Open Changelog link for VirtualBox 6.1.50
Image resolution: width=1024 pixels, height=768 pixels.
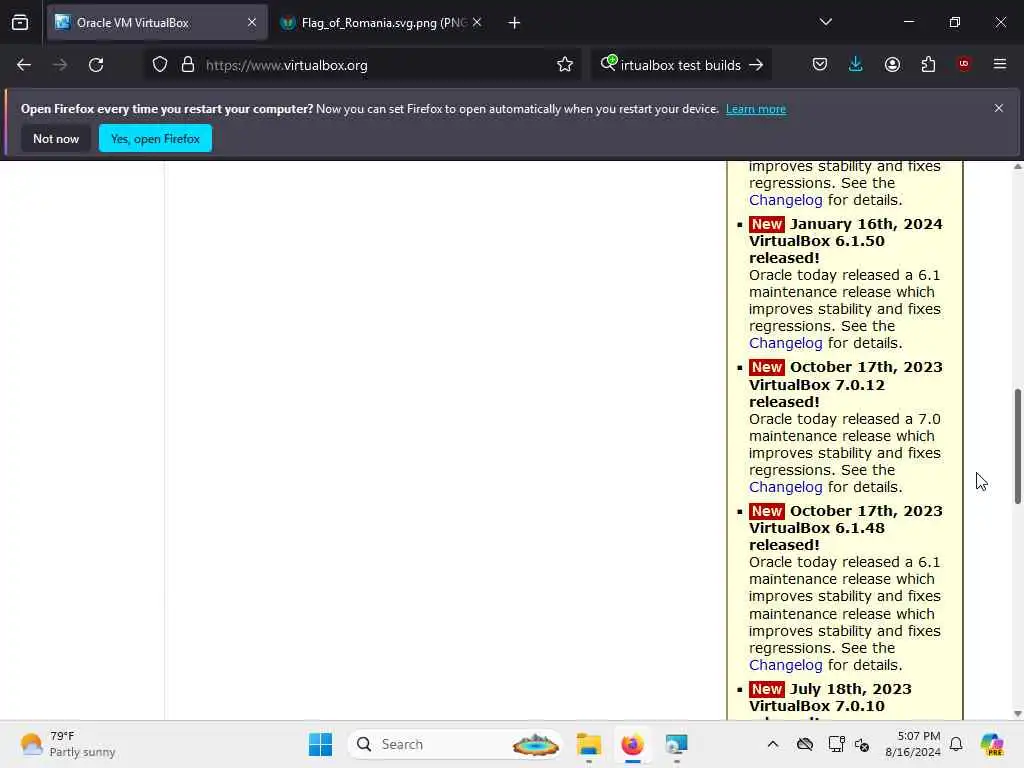pos(786,343)
